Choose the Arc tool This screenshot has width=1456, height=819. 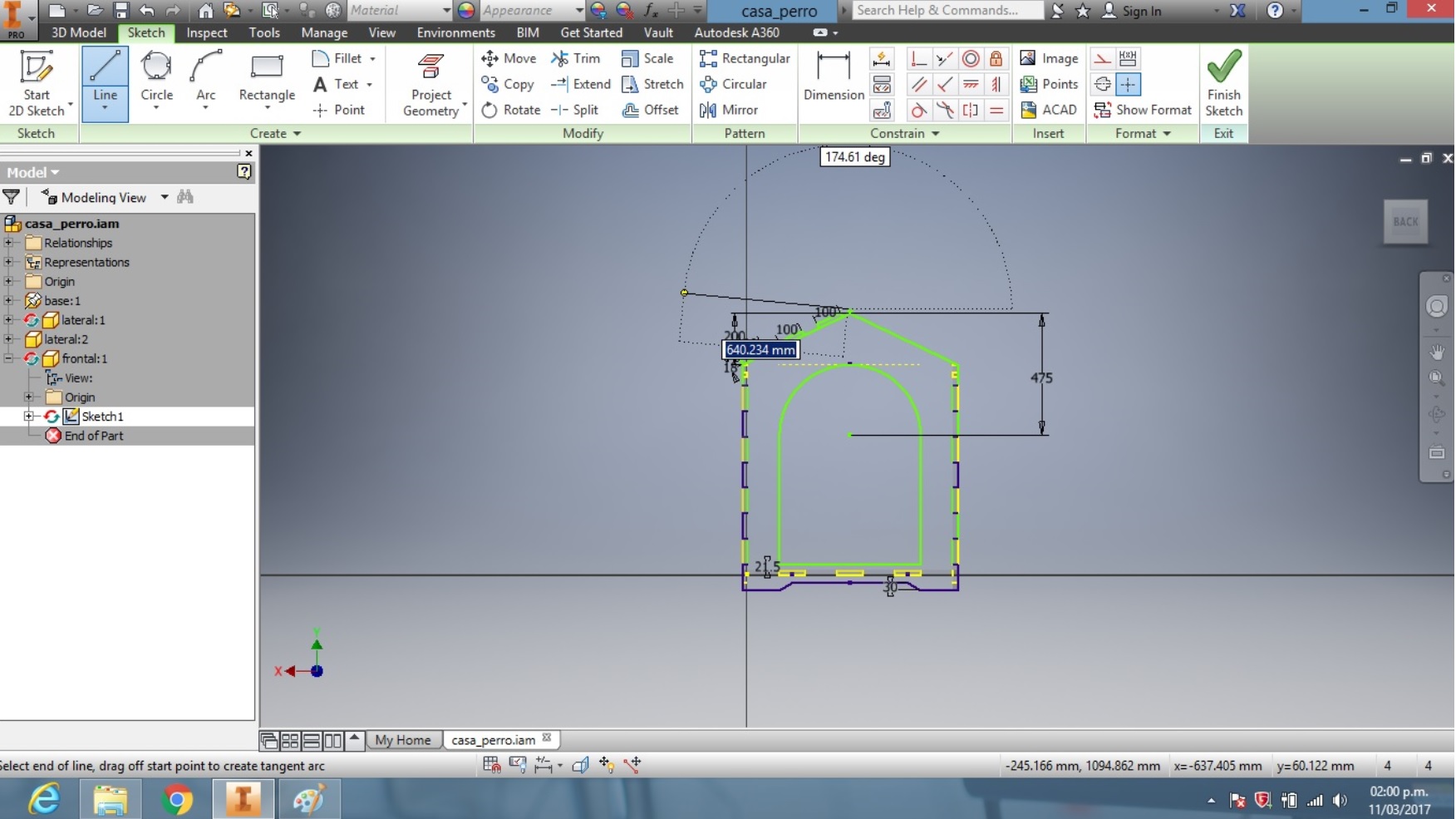tap(205, 80)
